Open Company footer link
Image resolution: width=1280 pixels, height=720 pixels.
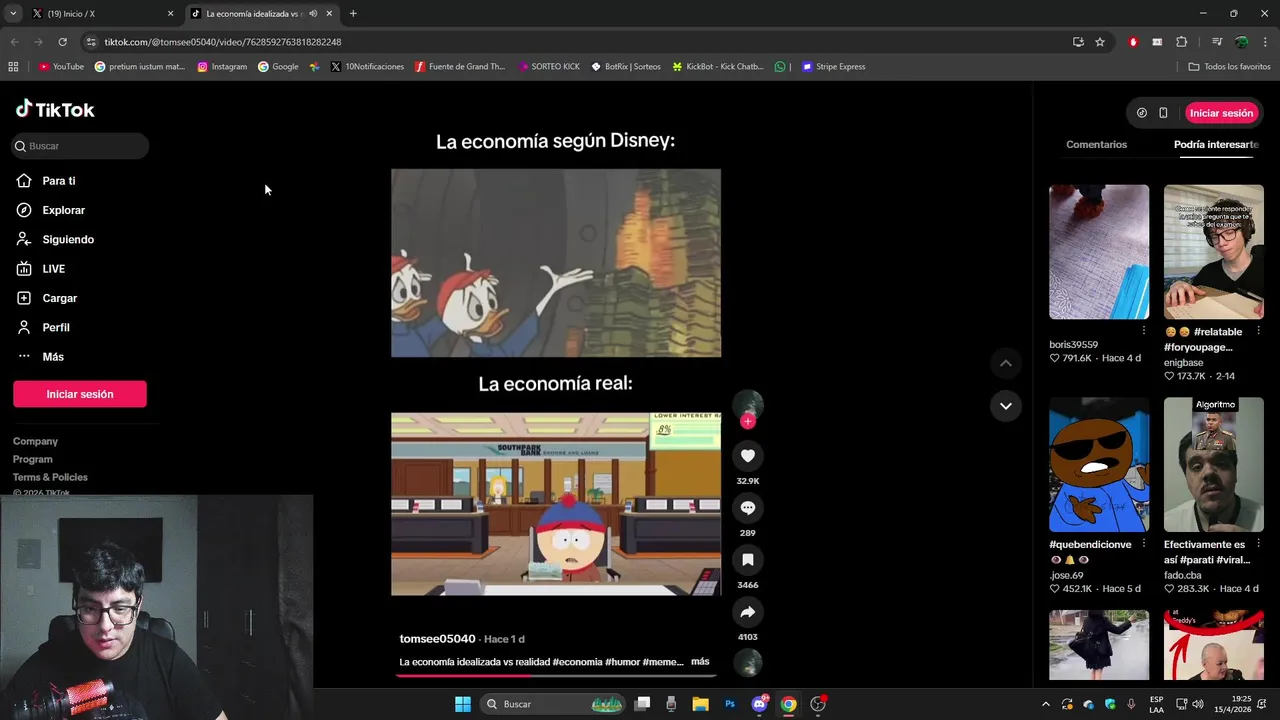(35, 441)
